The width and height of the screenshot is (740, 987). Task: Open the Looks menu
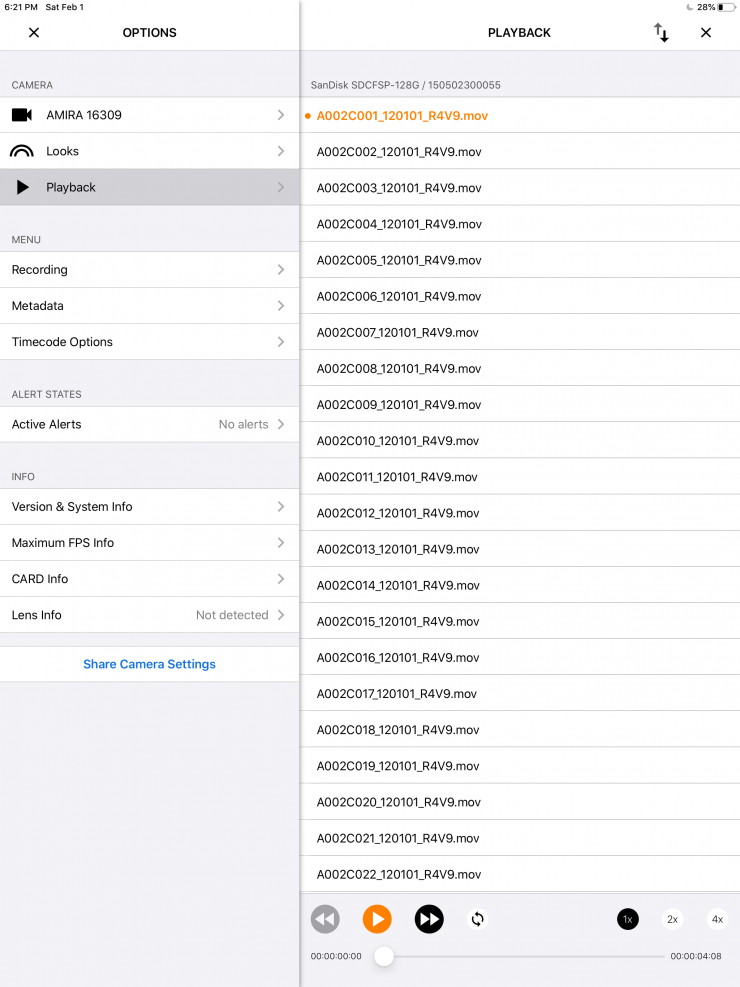149,151
